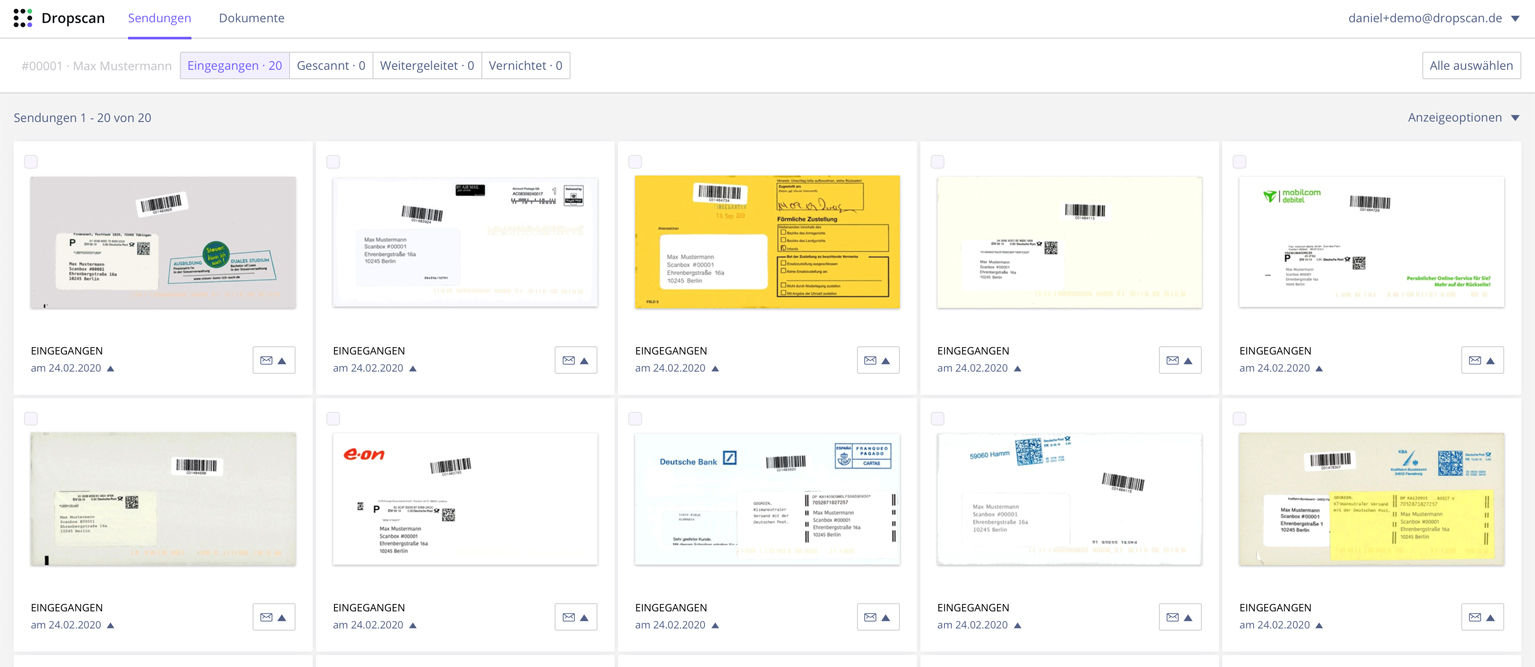Screen dimensions: 1535x667
Task: Open account menu daniel+demo@dropscan.de
Action: pos(1433,18)
